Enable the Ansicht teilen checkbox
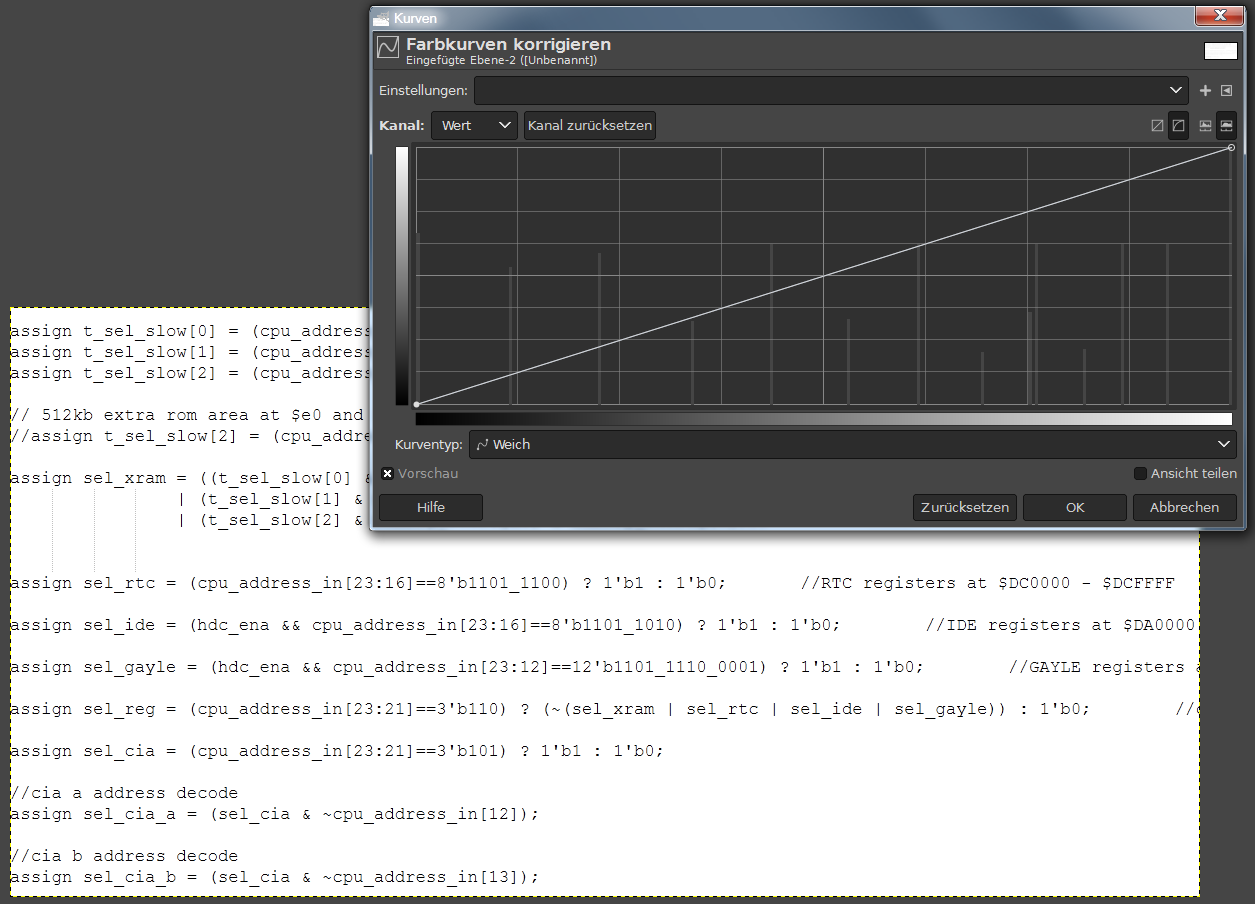The width and height of the screenshot is (1255, 904). [x=1140, y=474]
